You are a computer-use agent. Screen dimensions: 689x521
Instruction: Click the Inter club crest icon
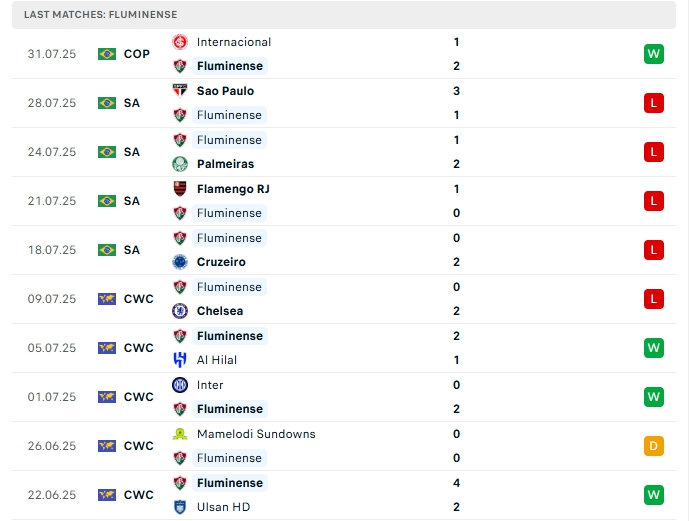pyautogui.click(x=180, y=385)
